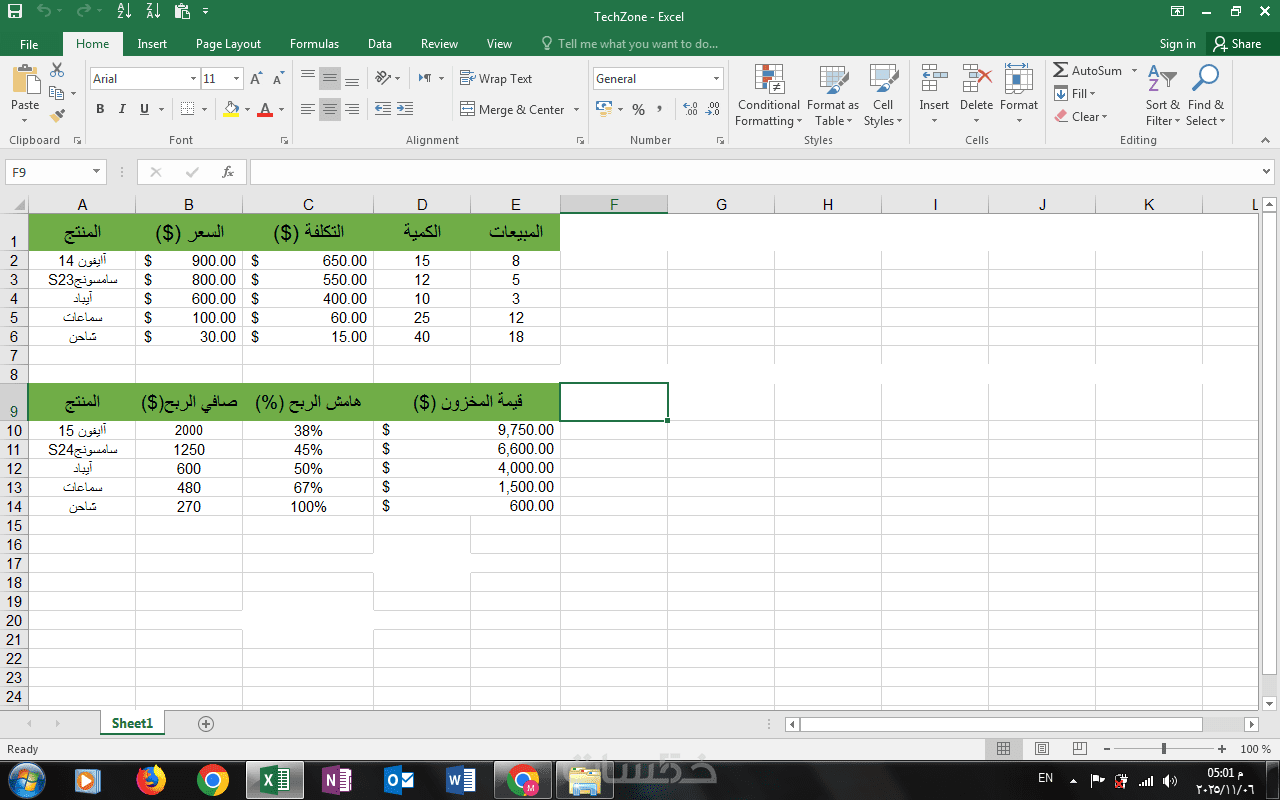Add a new sheet
Image resolution: width=1280 pixels, height=800 pixels.
click(206, 723)
